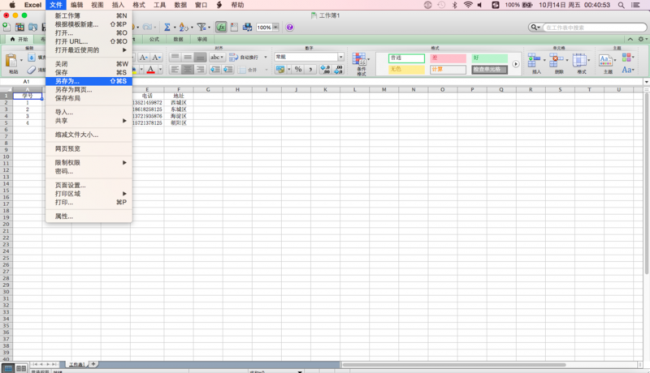Open 帮助 menu in menu bar
Viewport: 650px width, 373px height.
238,5
